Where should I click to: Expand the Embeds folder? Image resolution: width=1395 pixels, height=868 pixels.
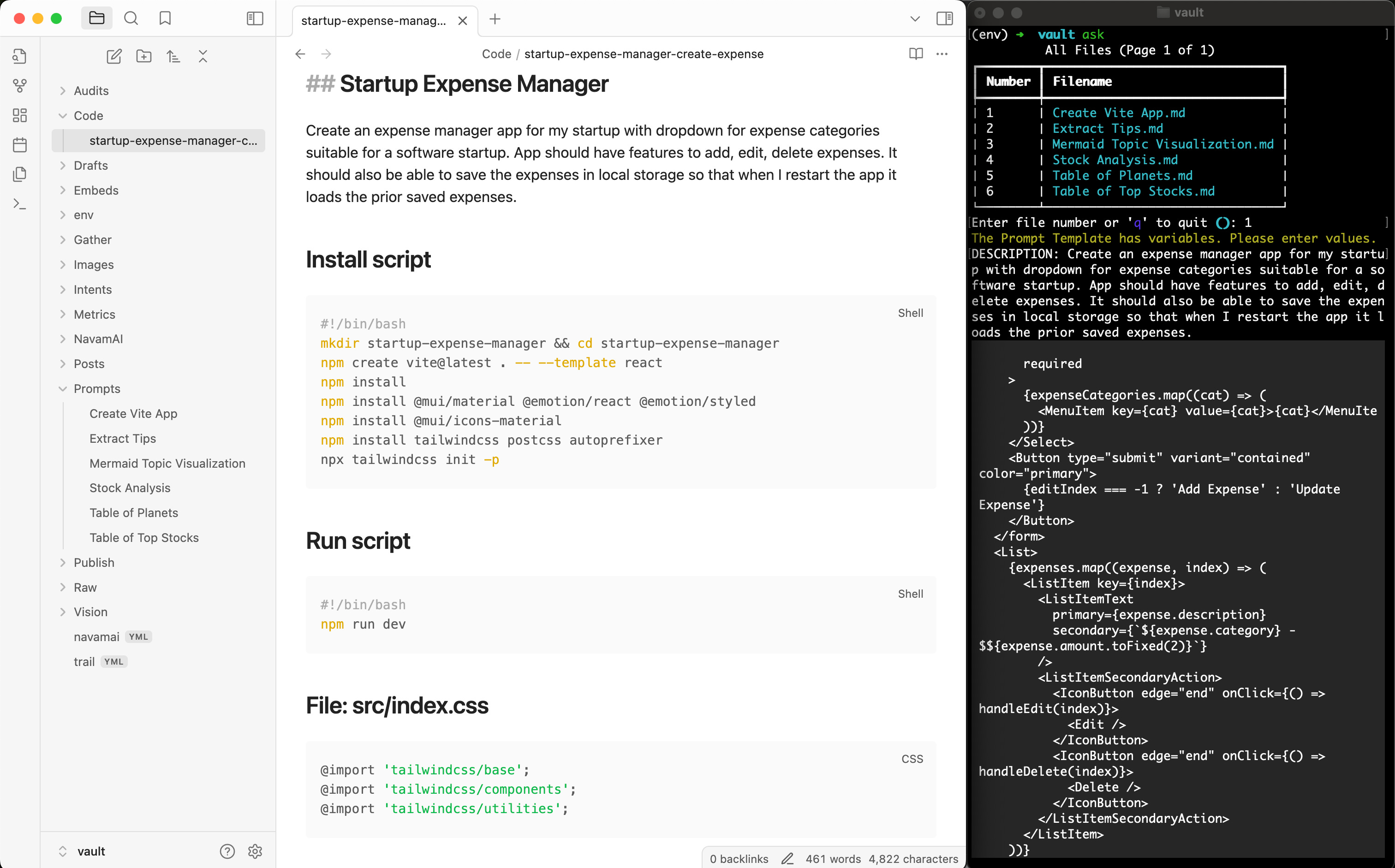[96, 190]
